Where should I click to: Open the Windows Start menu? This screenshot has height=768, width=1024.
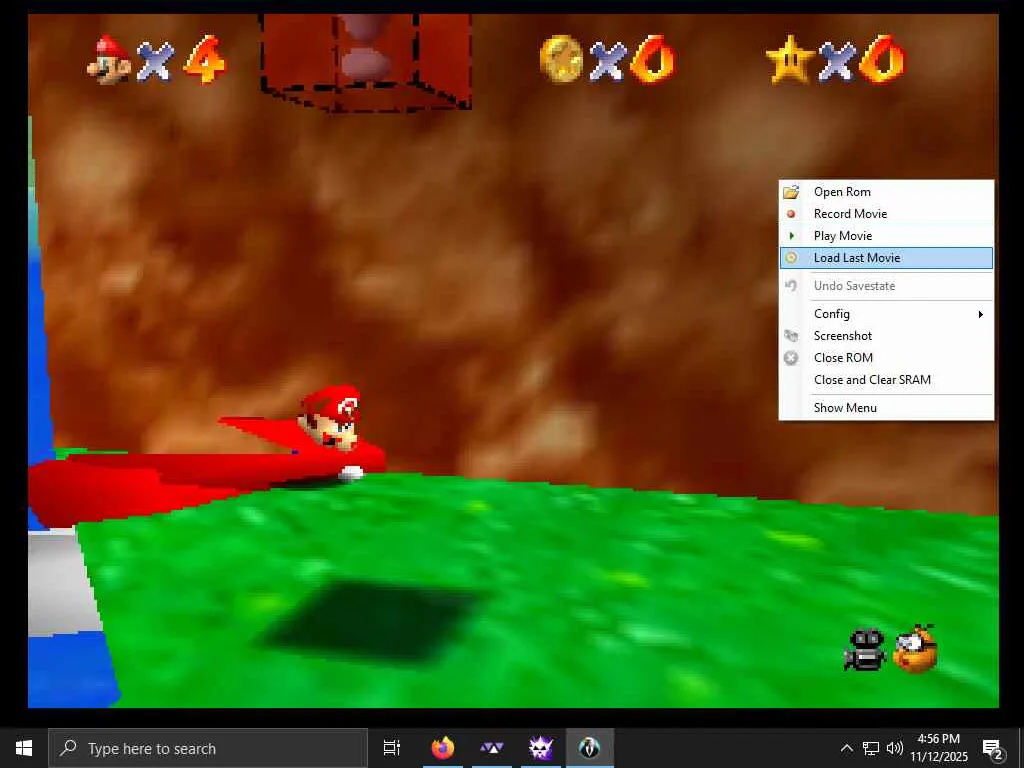(24, 748)
